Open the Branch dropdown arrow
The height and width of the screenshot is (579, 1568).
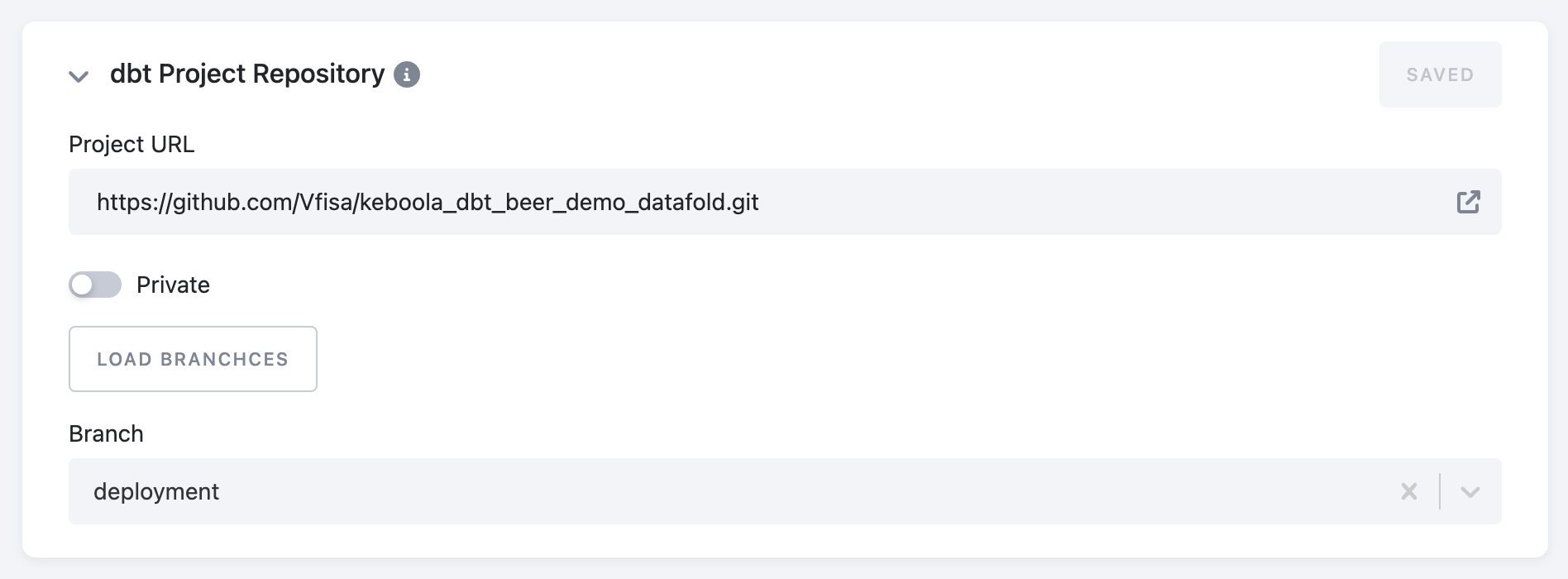tap(1470, 491)
